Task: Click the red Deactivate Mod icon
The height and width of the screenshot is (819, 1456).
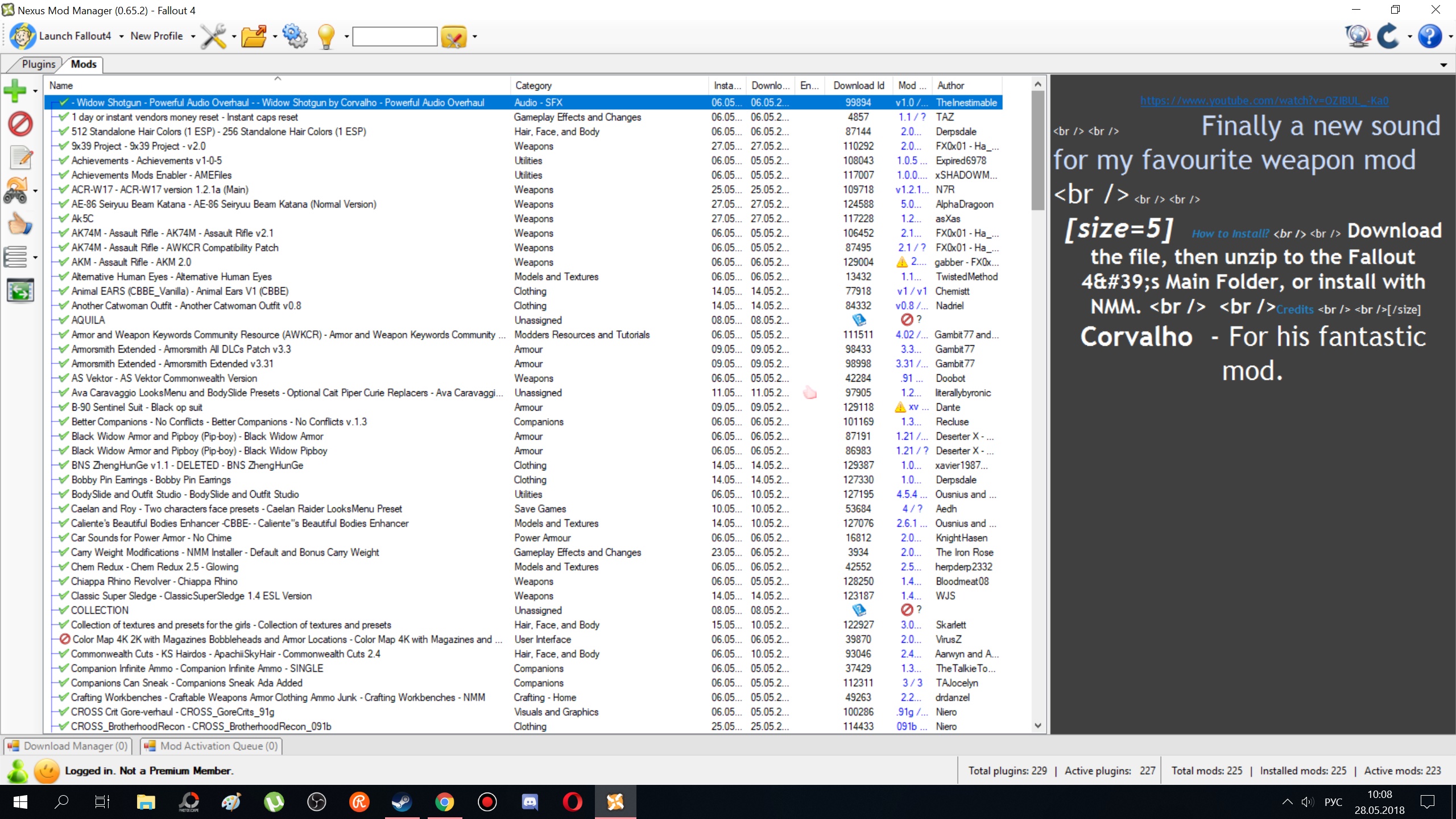Action: (x=20, y=124)
